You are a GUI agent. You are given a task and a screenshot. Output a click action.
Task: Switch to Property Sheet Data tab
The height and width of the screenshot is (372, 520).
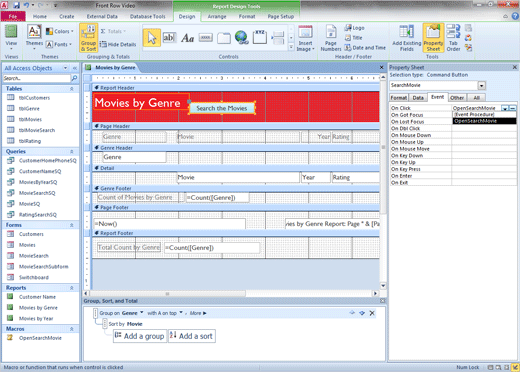[x=418, y=98]
